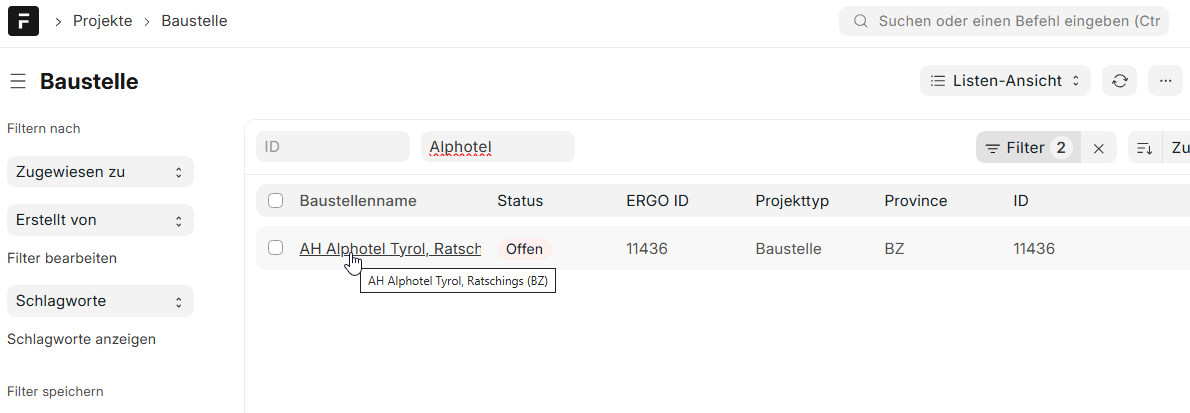Open the Filter button with 2 active
Image resolution: width=1190 pixels, height=413 pixels.
click(x=1027, y=148)
